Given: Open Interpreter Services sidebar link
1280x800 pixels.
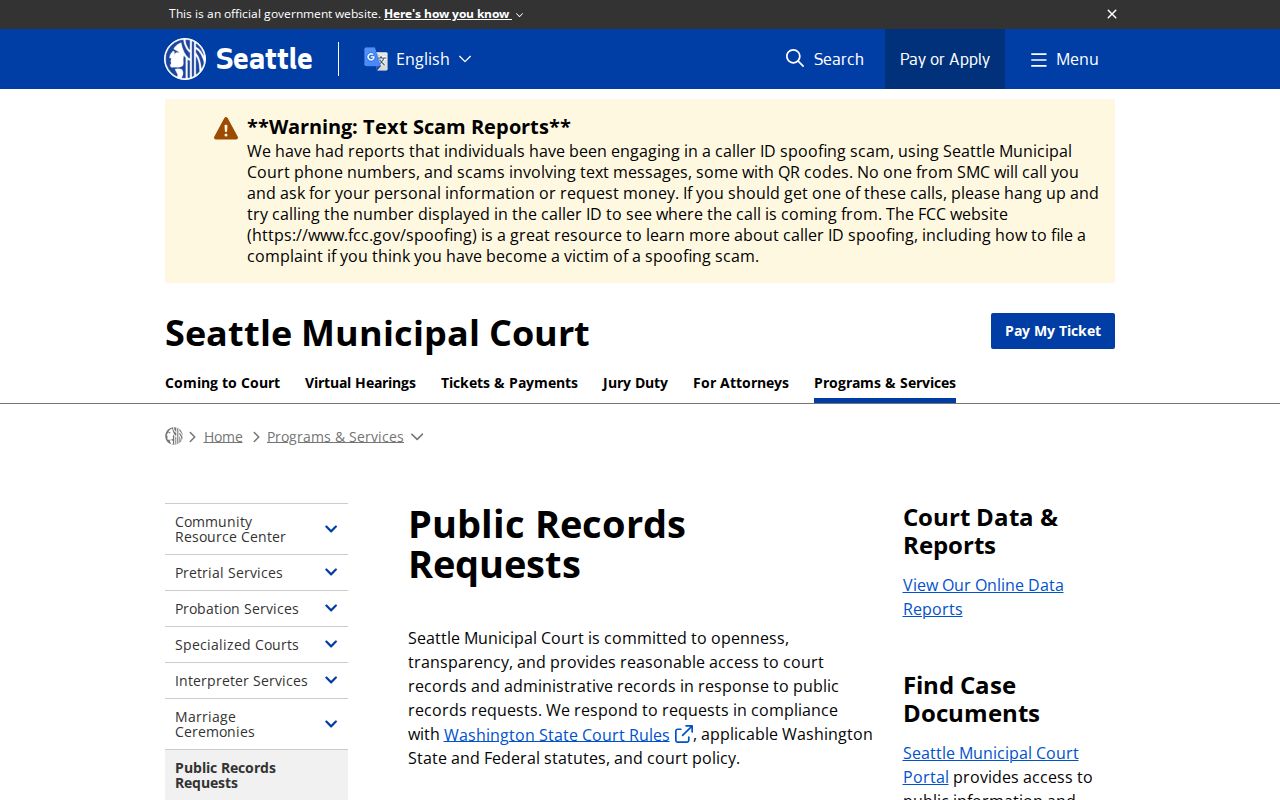Looking at the screenshot, I should click(x=241, y=681).
